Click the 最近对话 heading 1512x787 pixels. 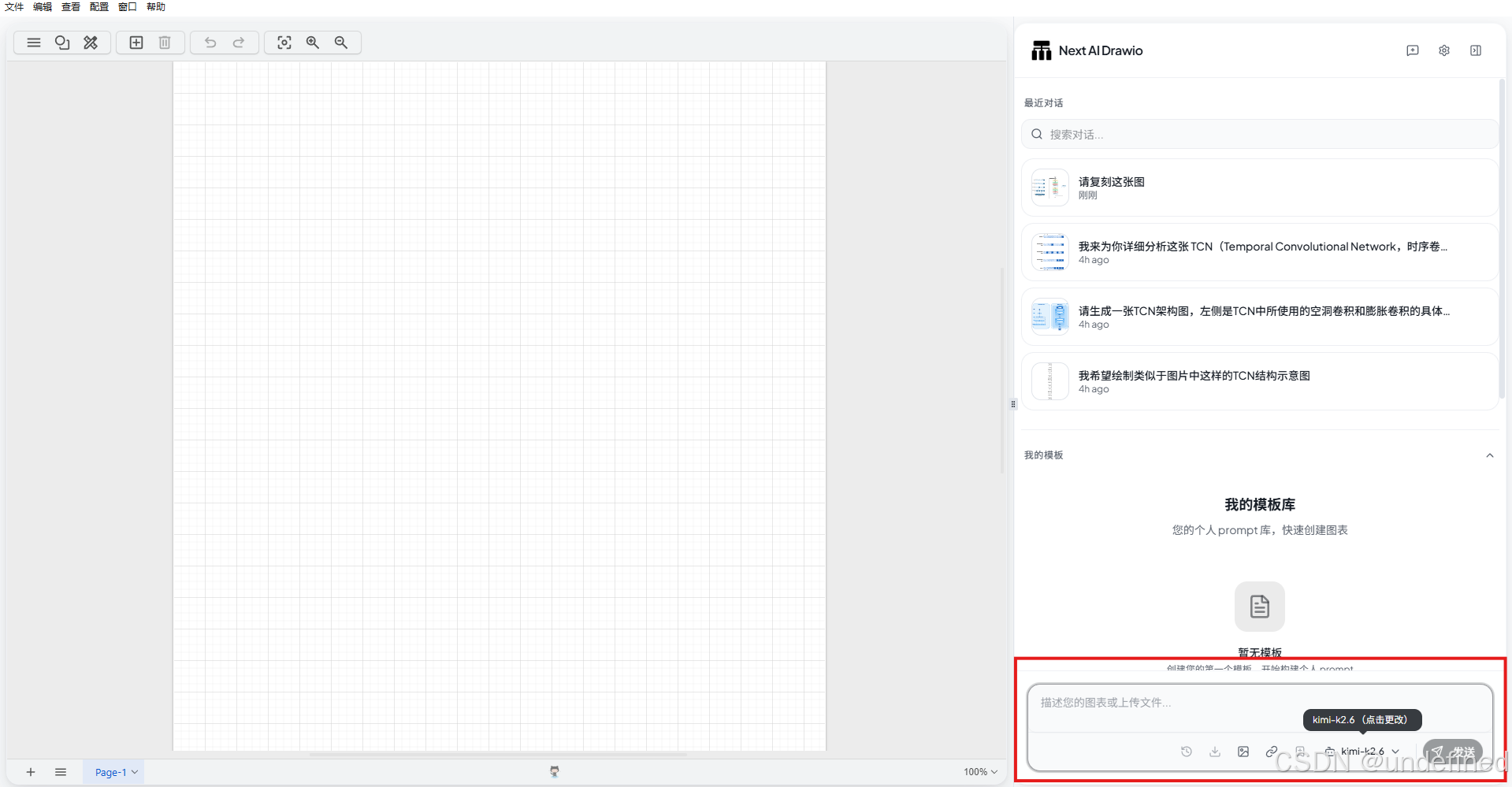click(x=1043, y=103)
